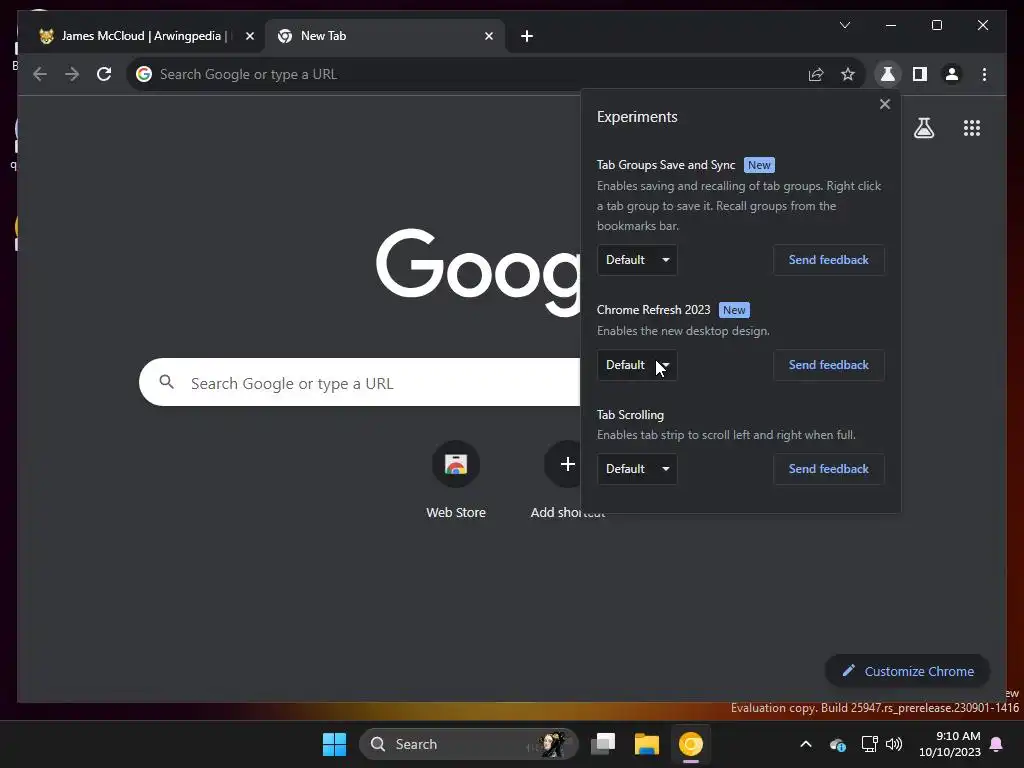
Task: Click the browser forward arrow
Action: pyautogui.click(x=72, y=74)
